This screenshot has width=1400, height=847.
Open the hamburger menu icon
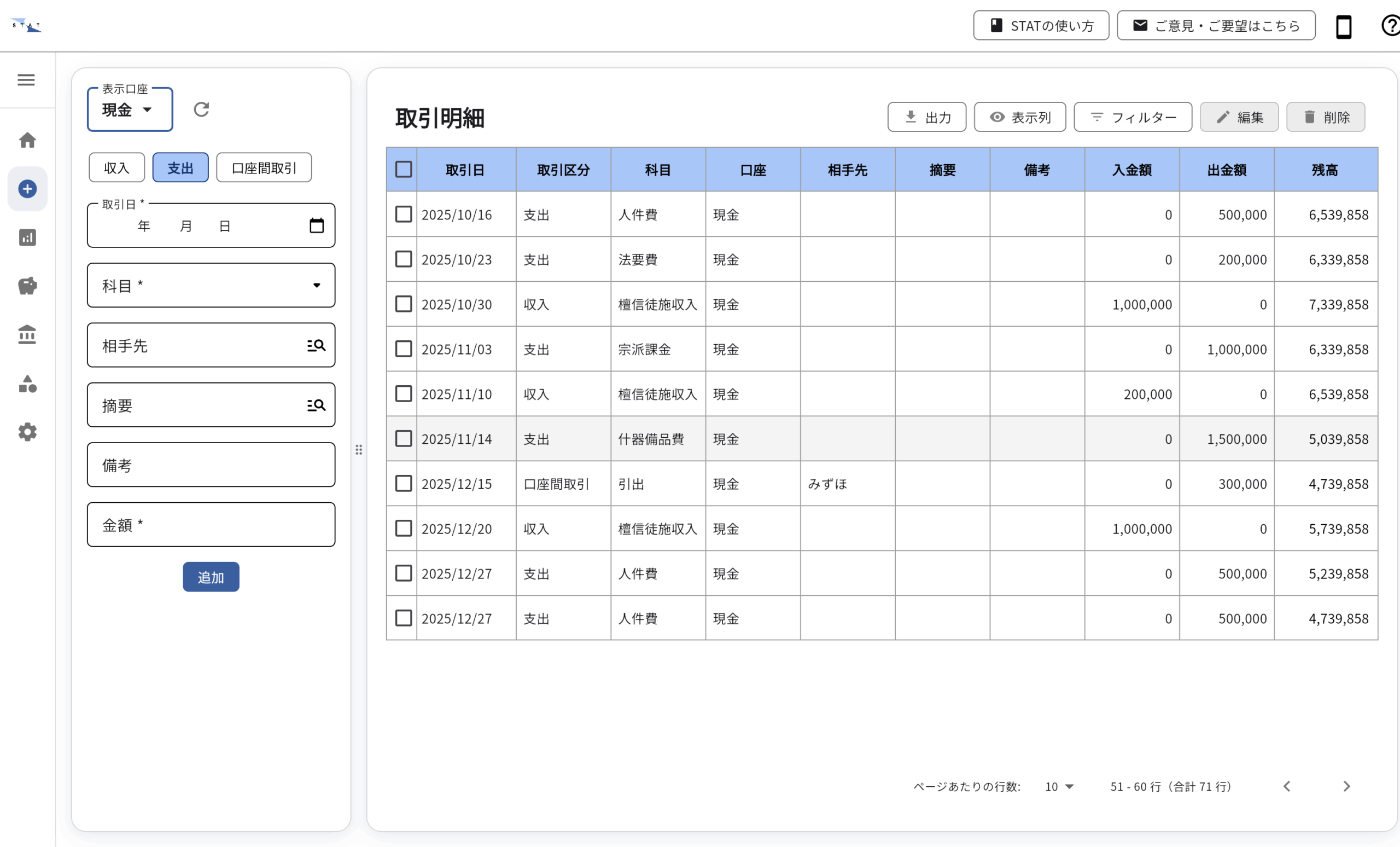pos(26,79)
